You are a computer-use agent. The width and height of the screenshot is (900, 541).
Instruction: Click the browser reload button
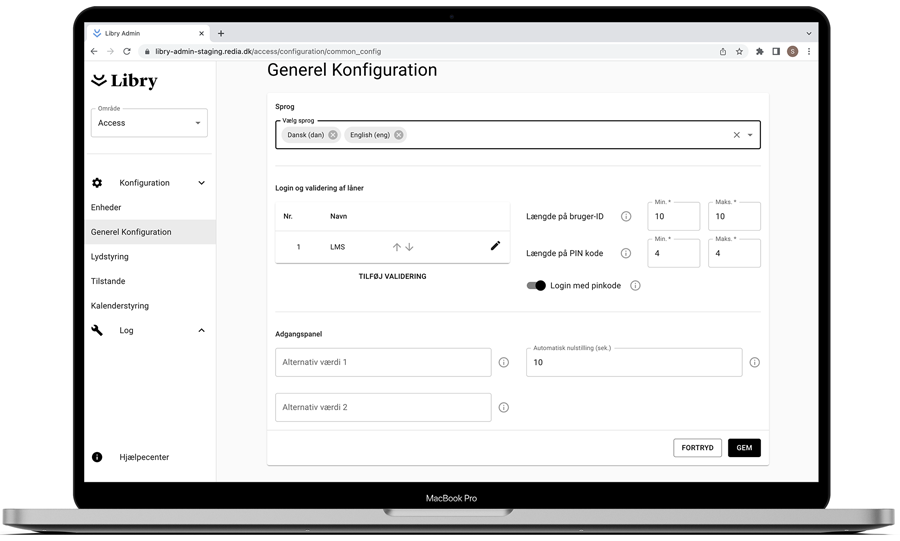pyautogui.click(x=127, y=52)
